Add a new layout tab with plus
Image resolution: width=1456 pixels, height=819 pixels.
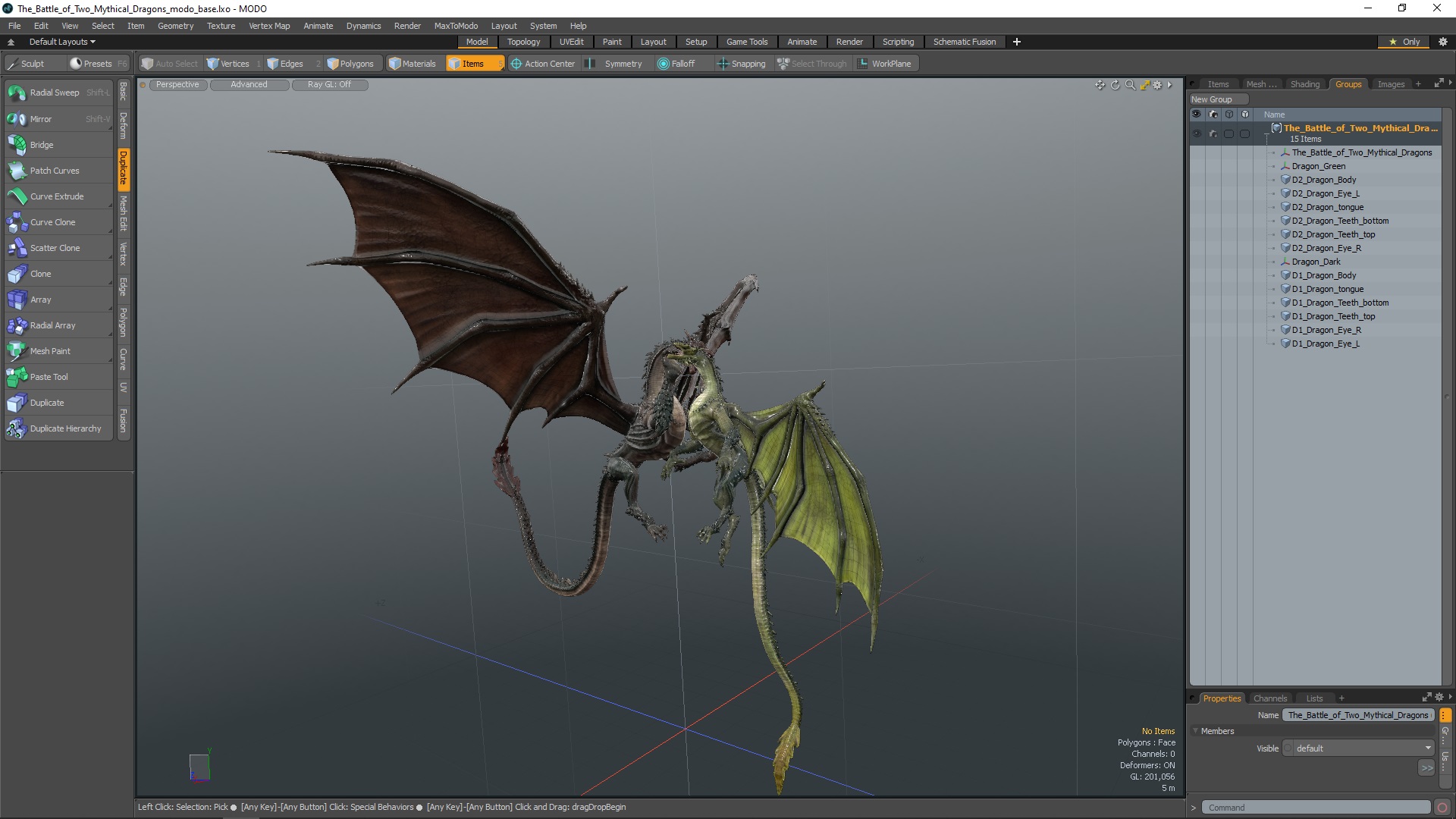coord(1017,42)
